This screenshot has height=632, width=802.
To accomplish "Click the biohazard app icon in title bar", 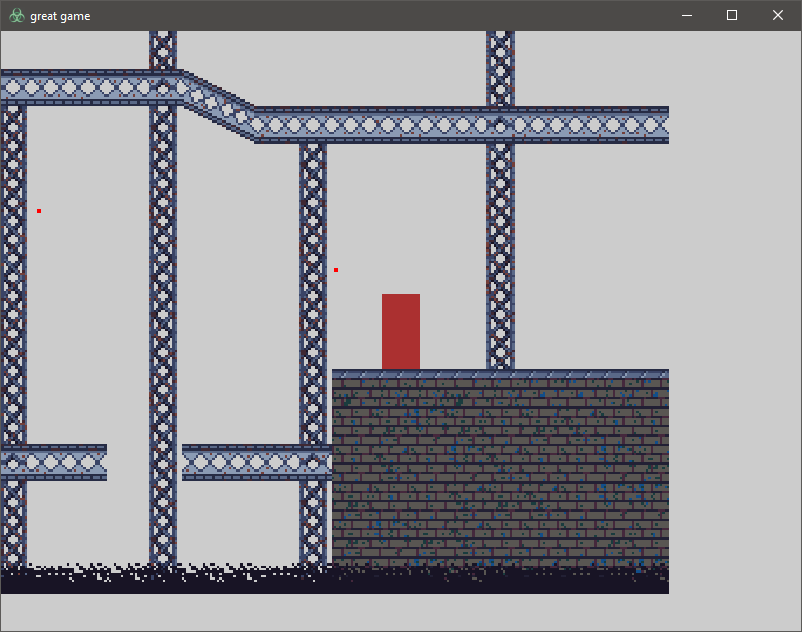I will coord(17,16).
